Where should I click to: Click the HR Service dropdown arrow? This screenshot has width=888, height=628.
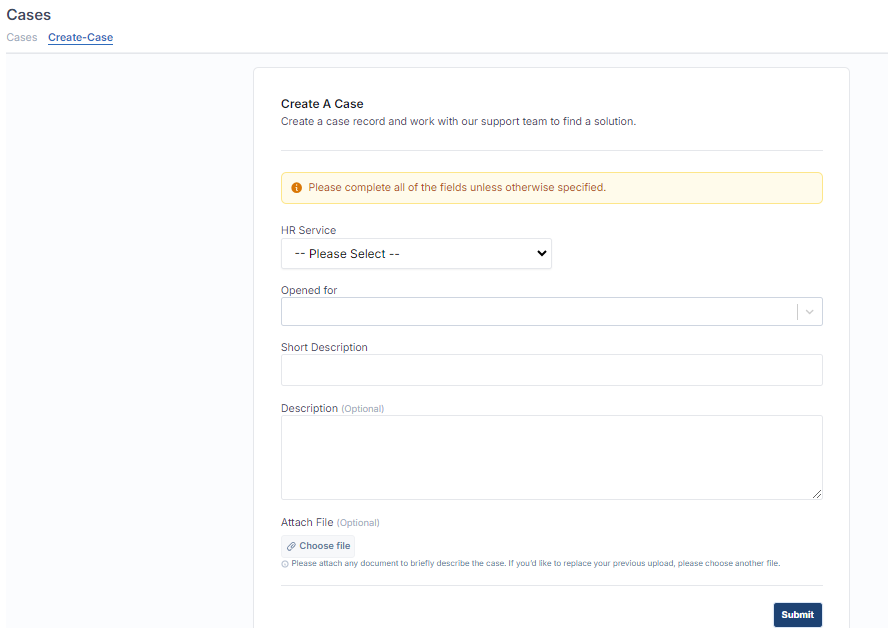pyautogui.click(x=541, y=253)
